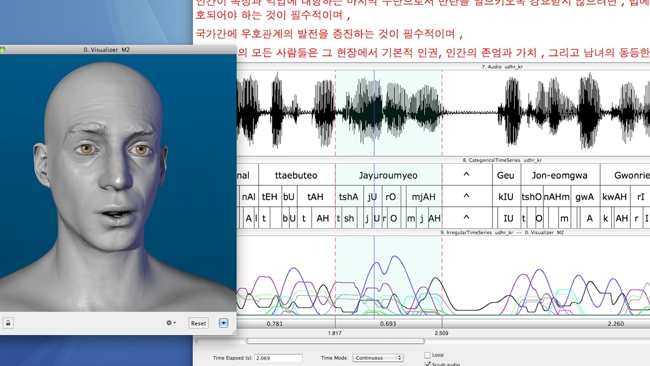The height and width of the screenshot is (366, 650).
Task: Select the Jayuroumyeo word segment
Action: 388,175
